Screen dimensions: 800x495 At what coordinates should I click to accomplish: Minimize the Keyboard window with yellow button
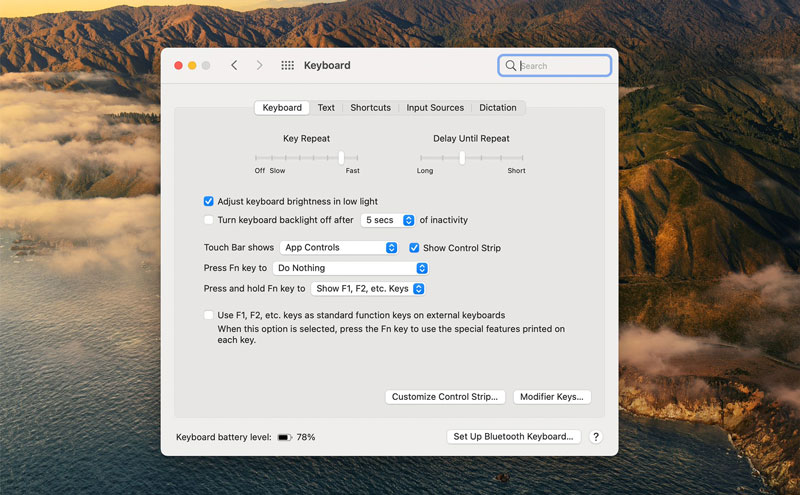click(192, 65)
